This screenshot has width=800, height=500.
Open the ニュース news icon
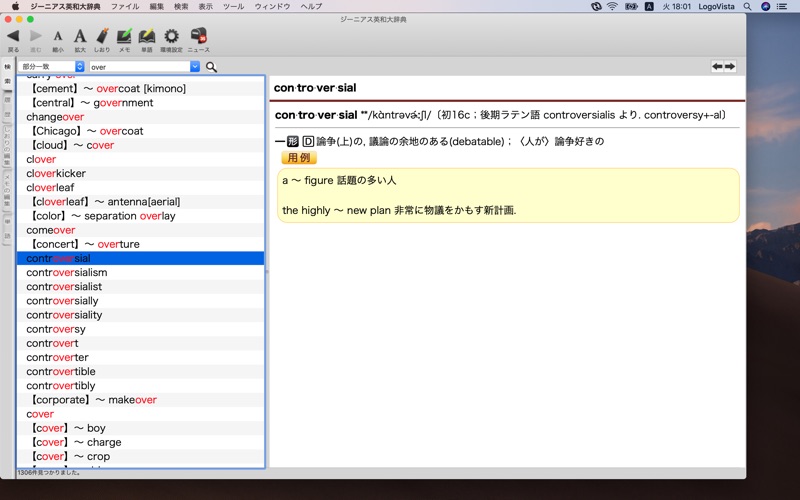point(198,36)
